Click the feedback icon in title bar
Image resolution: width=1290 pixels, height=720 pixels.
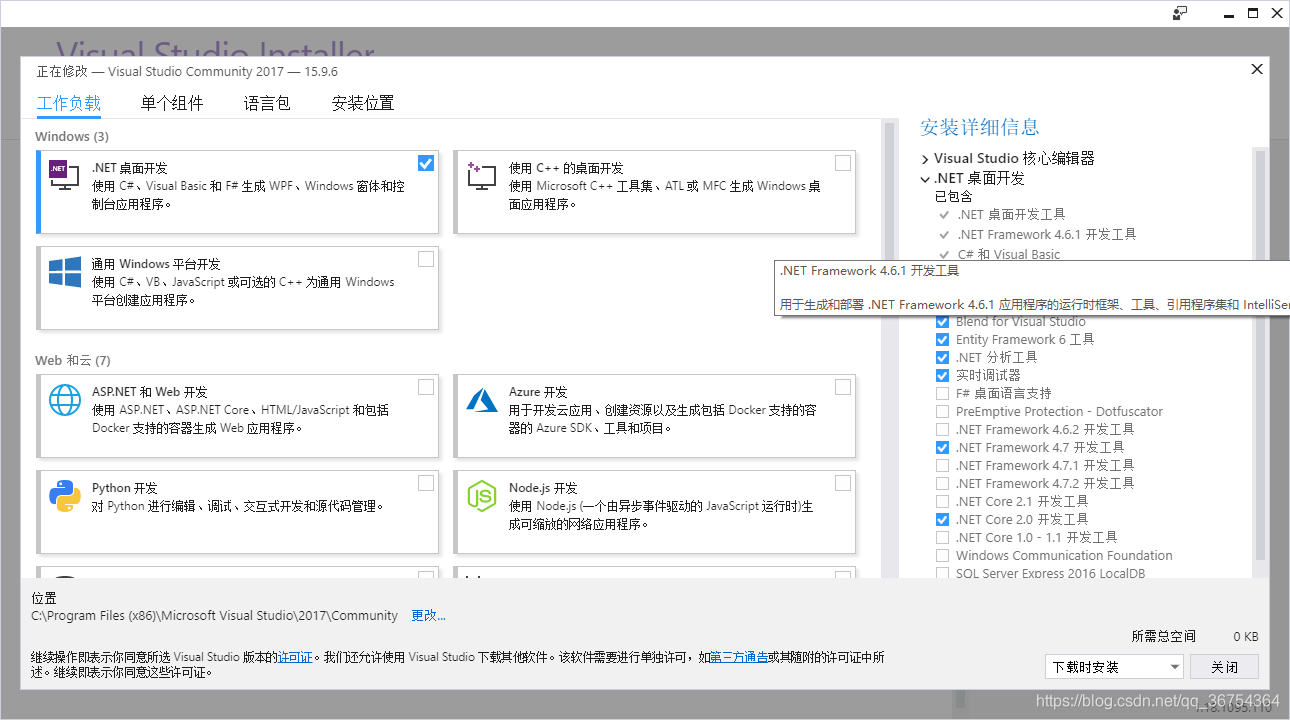pos(1180,13)
